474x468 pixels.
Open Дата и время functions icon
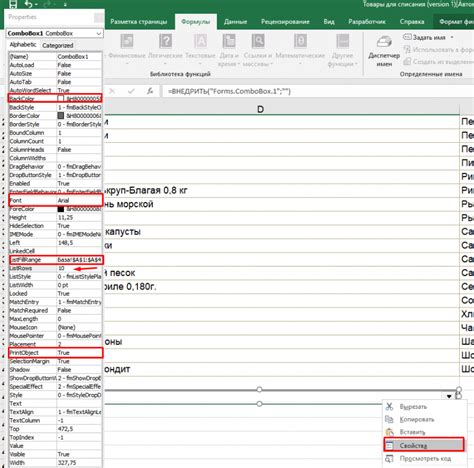click(229, 41)
